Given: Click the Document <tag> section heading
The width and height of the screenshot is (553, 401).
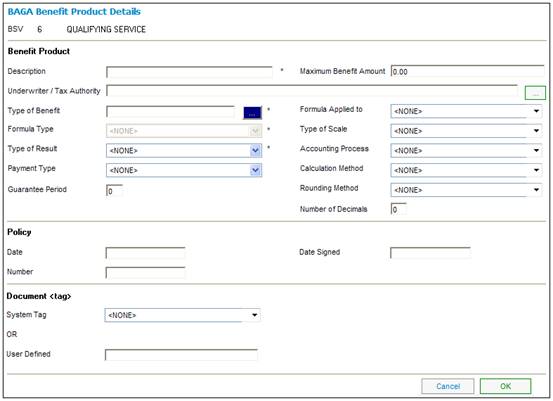Looking at the screenshot, I should pos(39,296).
